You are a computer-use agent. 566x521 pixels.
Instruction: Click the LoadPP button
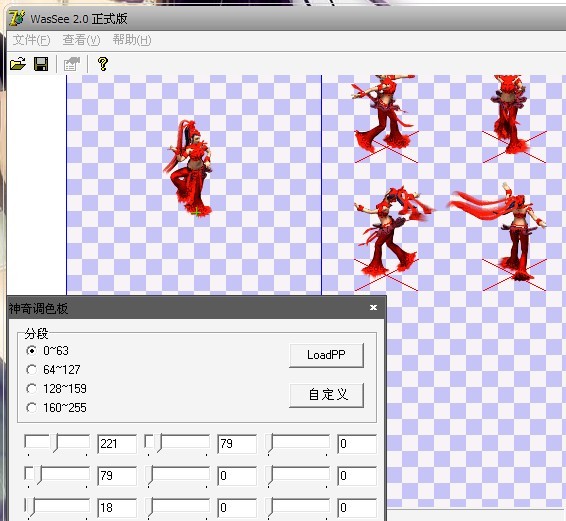(326, 355)
